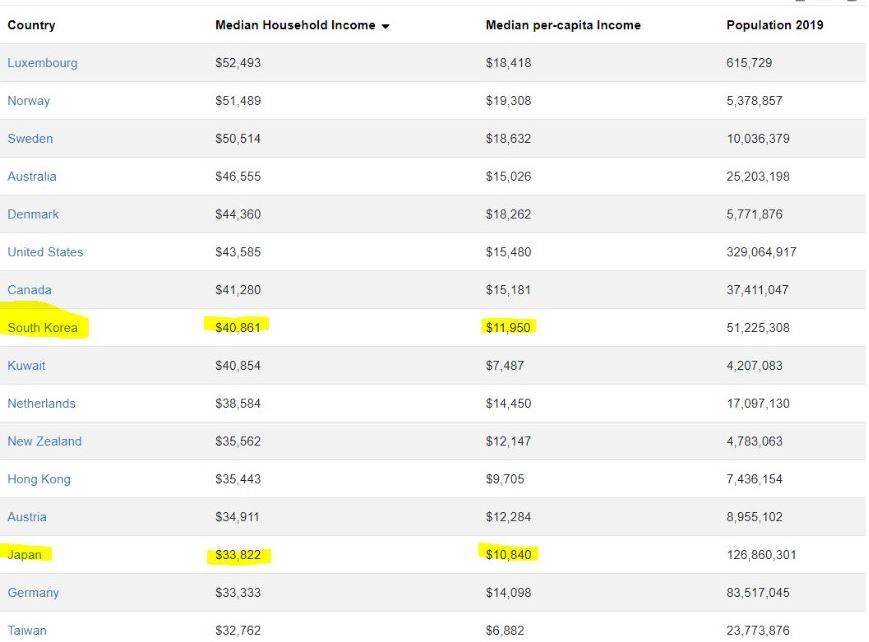869x642 pixels.
Task: Open the highlighted Japan link
Action: click(x=24, y=555)
